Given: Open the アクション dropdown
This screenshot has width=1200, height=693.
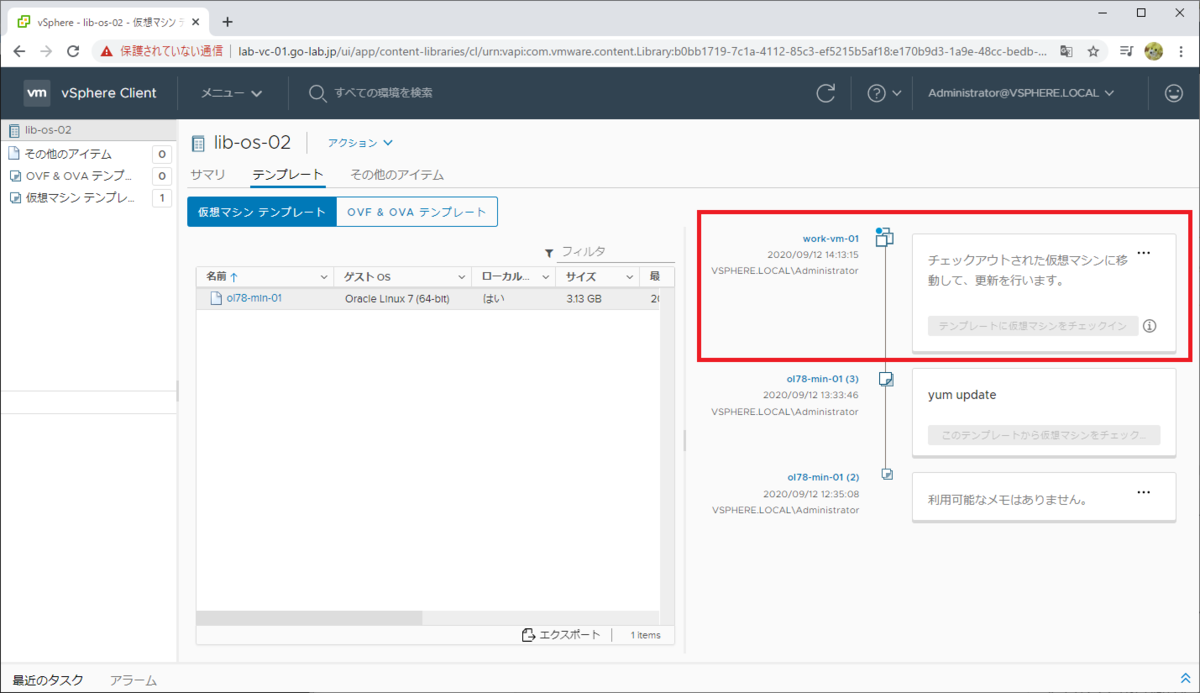Looking at the screenshot, I should (361, 143).
